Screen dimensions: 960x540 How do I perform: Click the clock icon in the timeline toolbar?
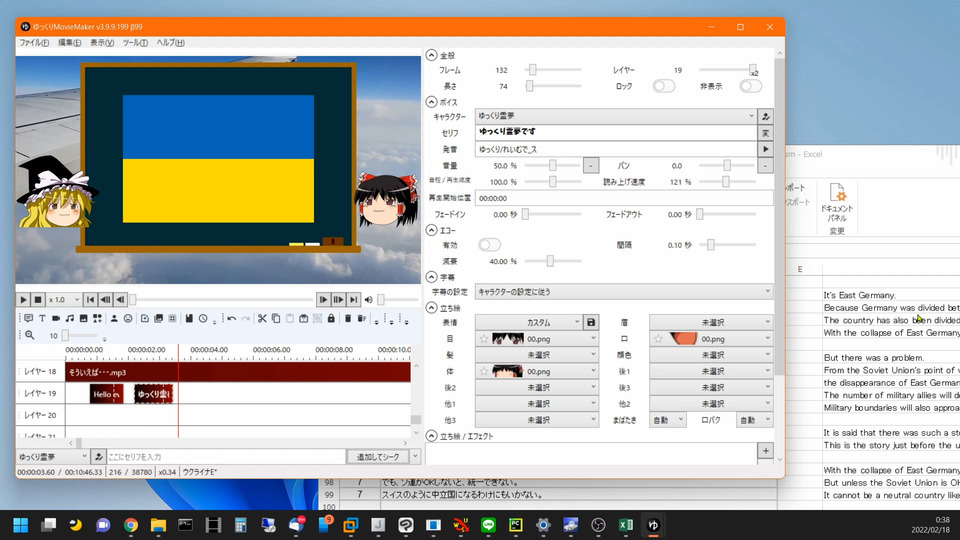tap(203, 318)
